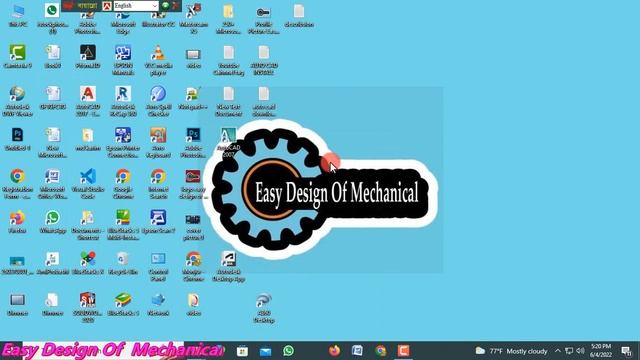Launch the VLC media player shortcut
640x360 pixels.
point(158,60)
